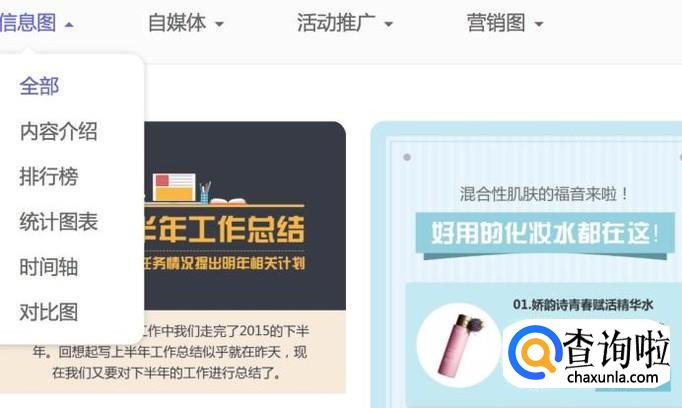
Task: Expand the 活动推广 dropdown arrow
Action: 388,24
